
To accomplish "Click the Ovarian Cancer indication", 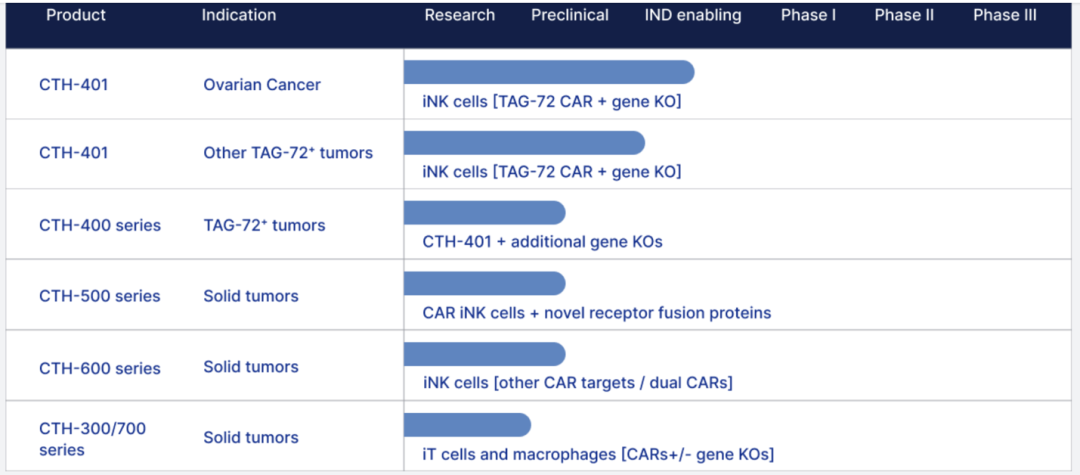I will pos(262,85).
